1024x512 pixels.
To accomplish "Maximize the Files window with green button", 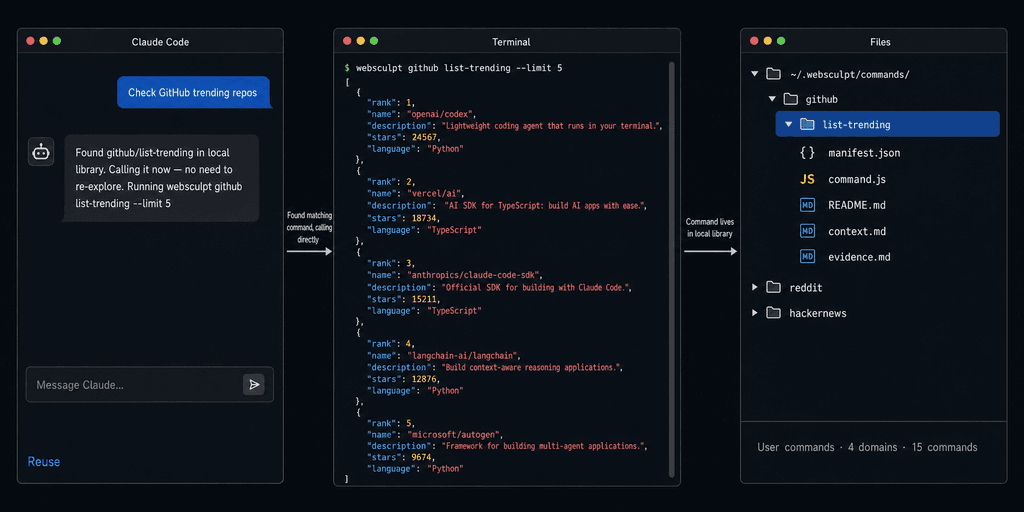I will coord(781,40).
